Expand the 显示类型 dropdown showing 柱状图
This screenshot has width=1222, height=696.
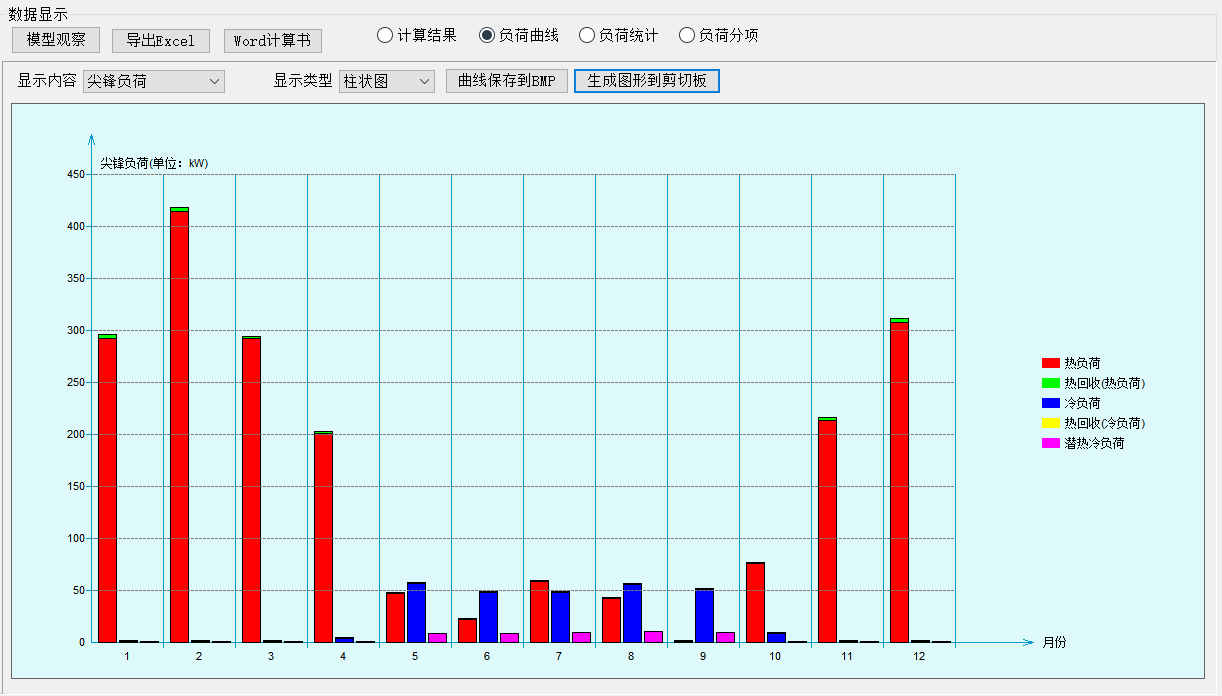(x=387, y=81)
